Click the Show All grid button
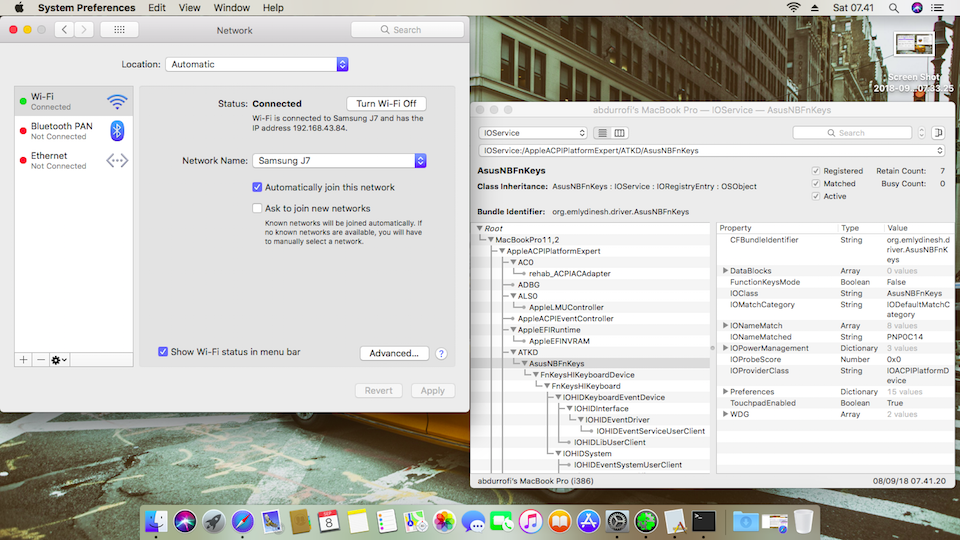This screenshot has height=540, width=960. click(x=120, y=30)
